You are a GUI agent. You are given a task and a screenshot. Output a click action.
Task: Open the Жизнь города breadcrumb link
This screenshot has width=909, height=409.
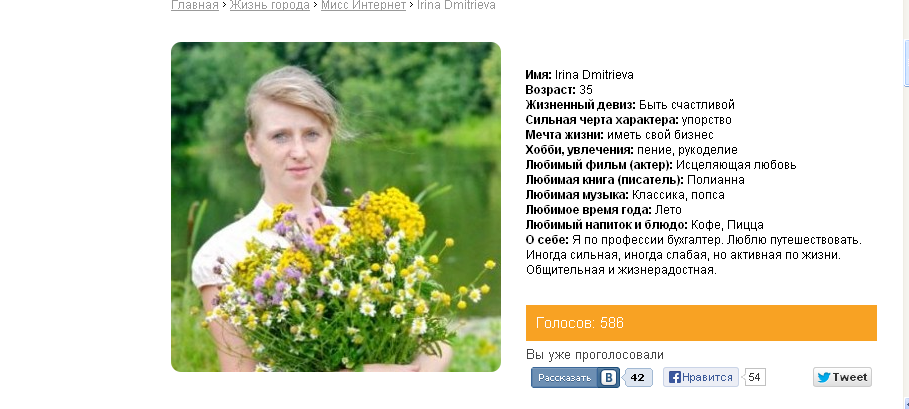point(270,5)
